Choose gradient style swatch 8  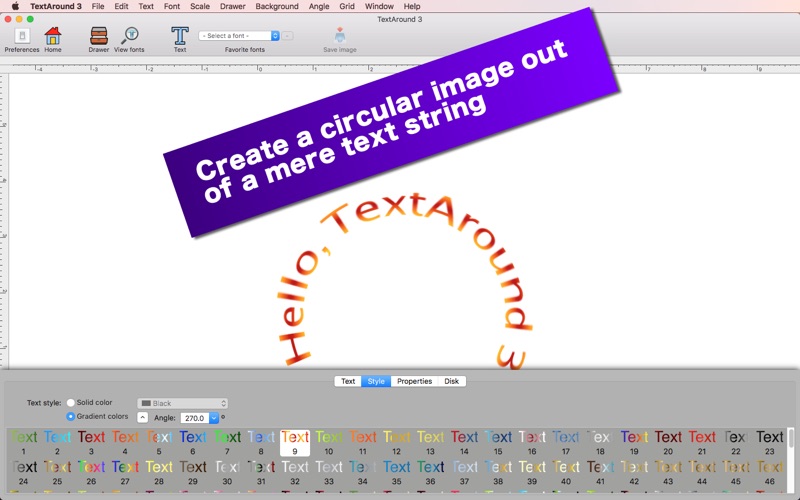261,442
